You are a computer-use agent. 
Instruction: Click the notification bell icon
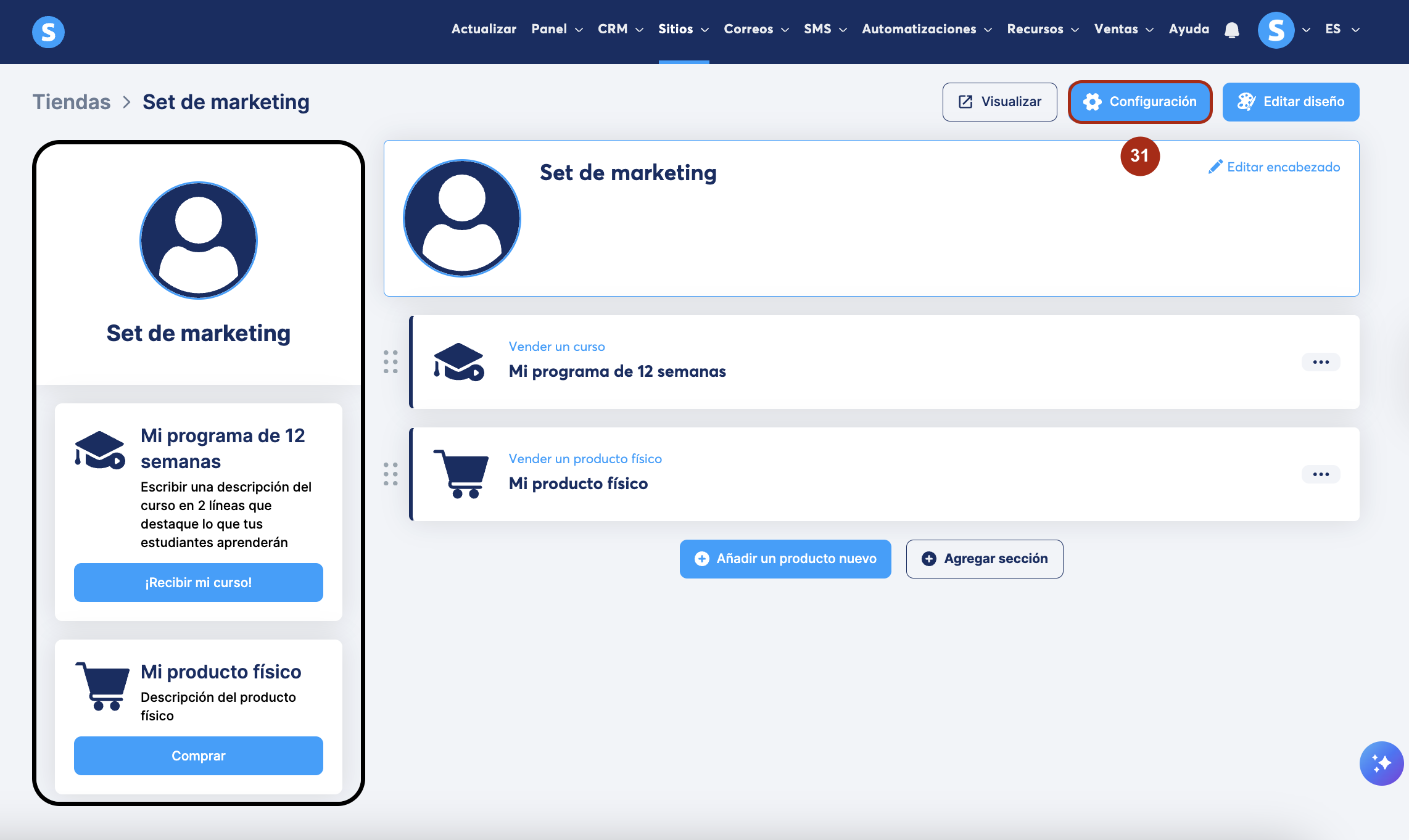(x=1232, y=30)
